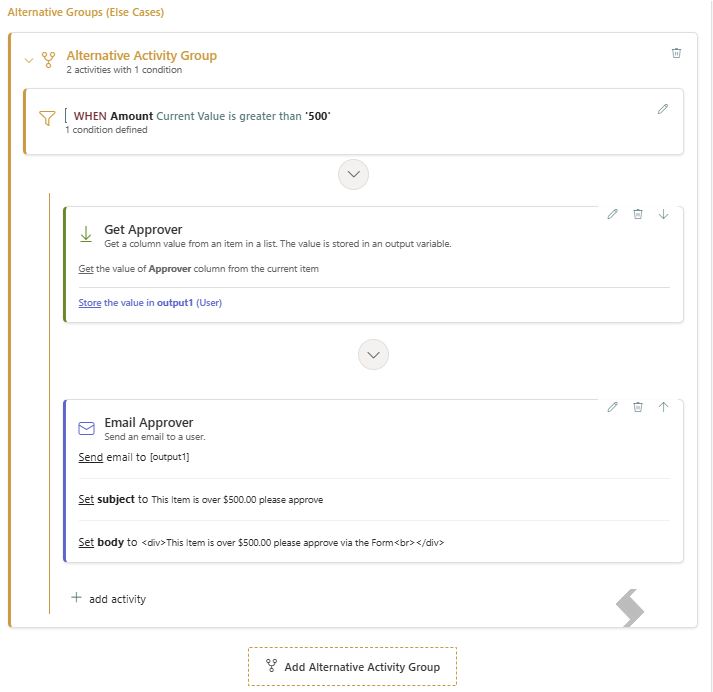Move the Email Approver activity up

pos(663,407)
